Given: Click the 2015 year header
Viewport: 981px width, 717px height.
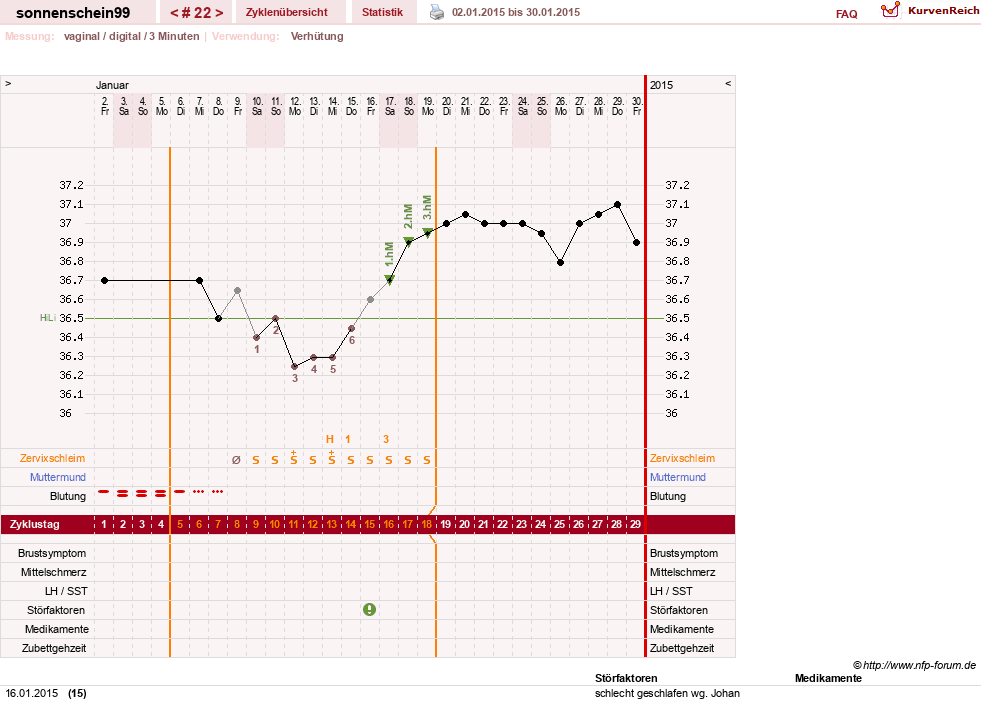Looking at the screenshot, I should click(x=661, y=85).
